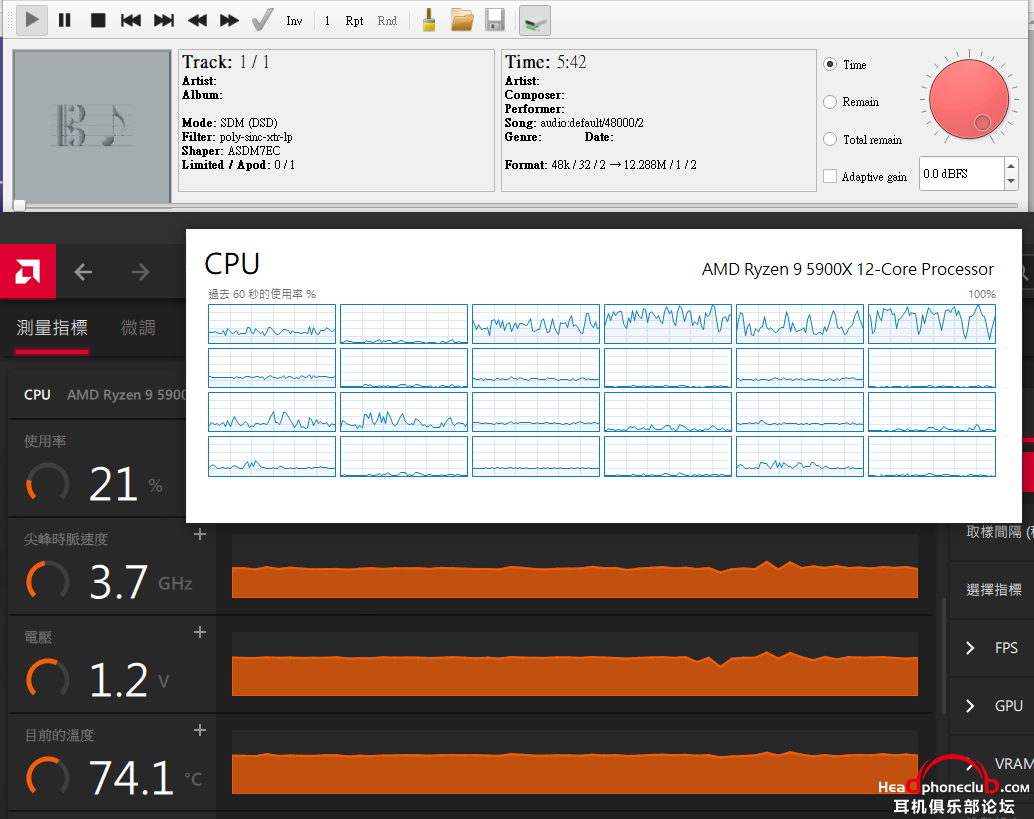This screenshot has height=819, width=1034.
Task: Switch to the 微調 tab
Action: click(x=138, y=328)
